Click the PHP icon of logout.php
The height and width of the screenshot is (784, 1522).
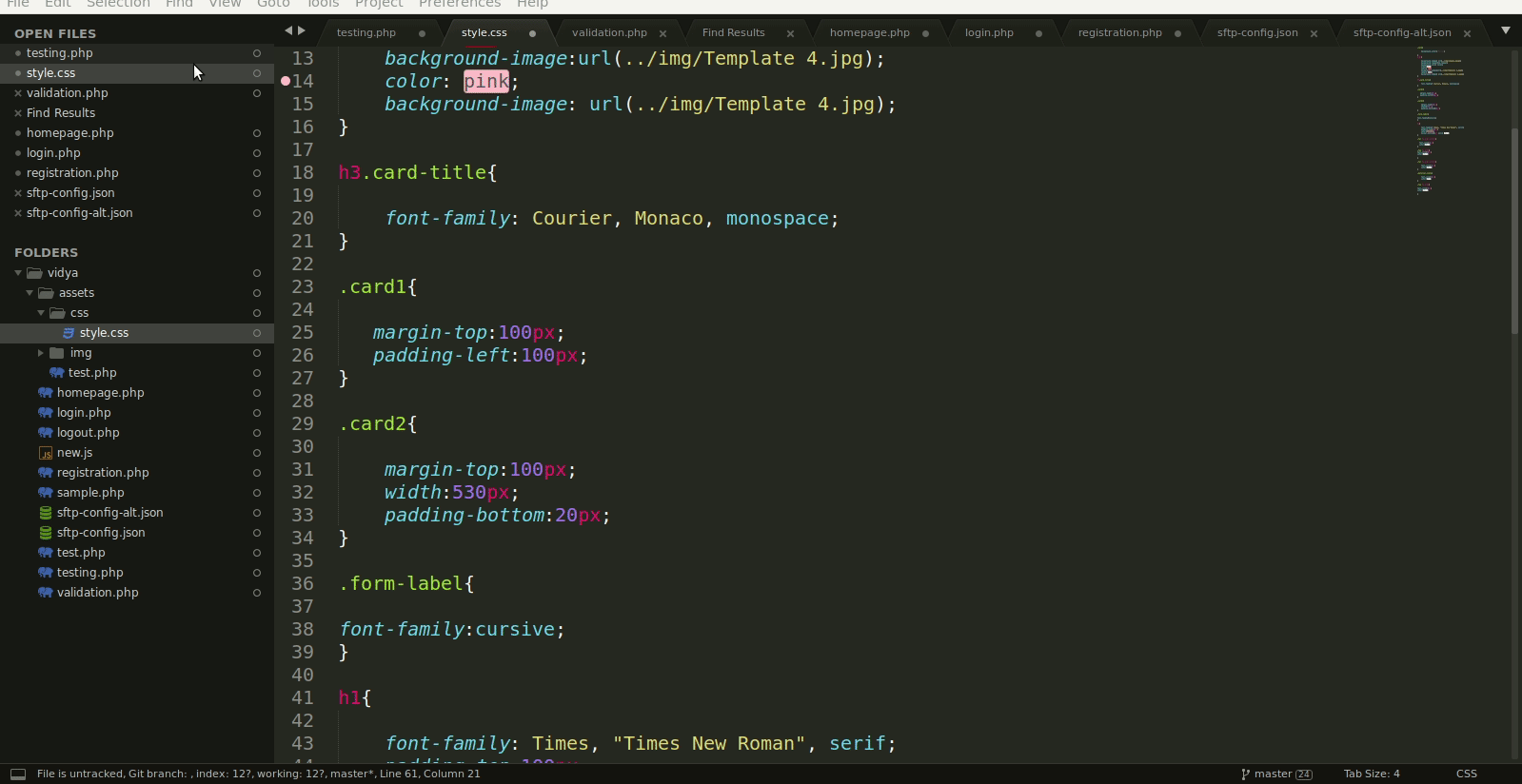tap(46, 433)
